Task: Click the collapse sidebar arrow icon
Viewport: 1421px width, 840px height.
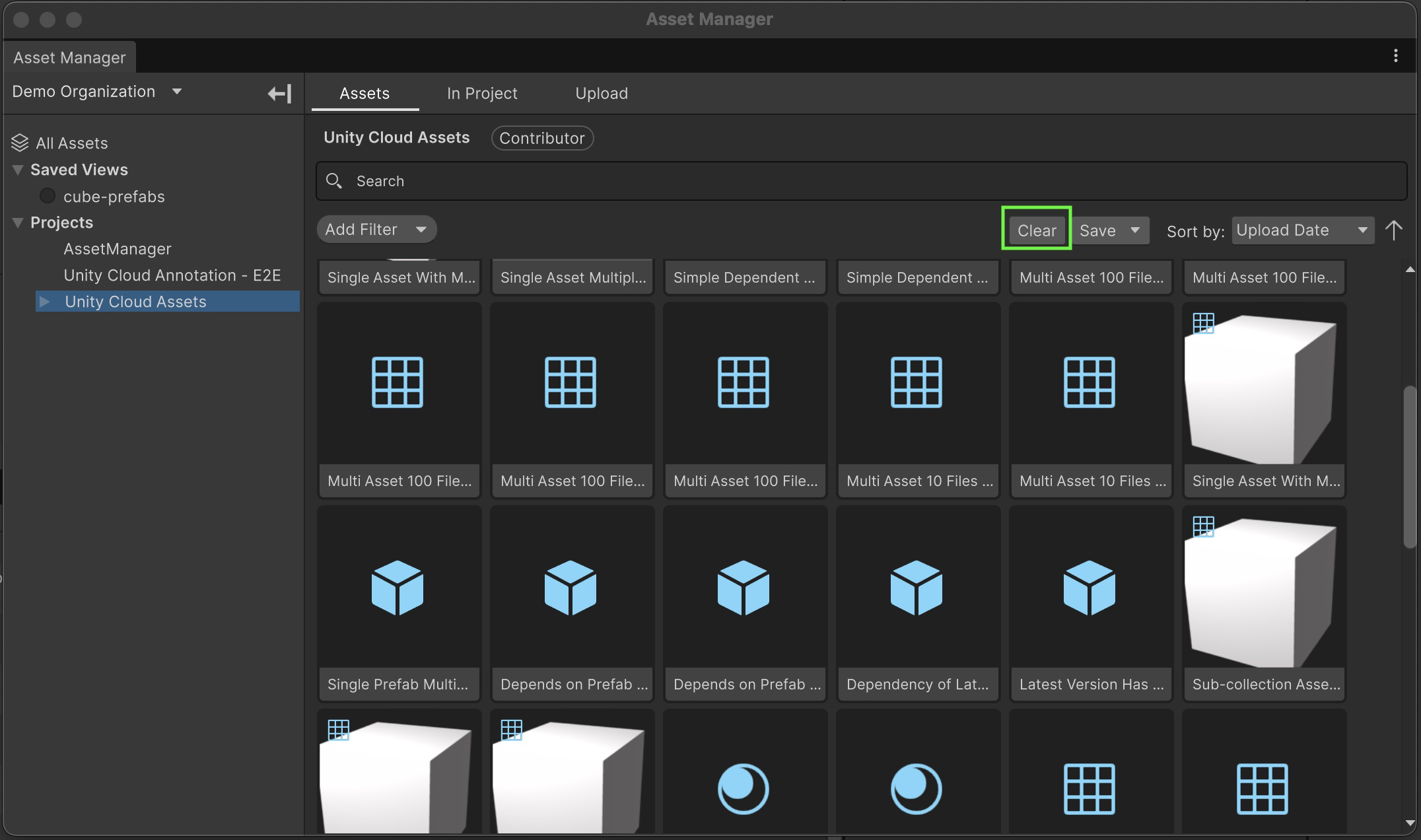Action: pos(279,93)
